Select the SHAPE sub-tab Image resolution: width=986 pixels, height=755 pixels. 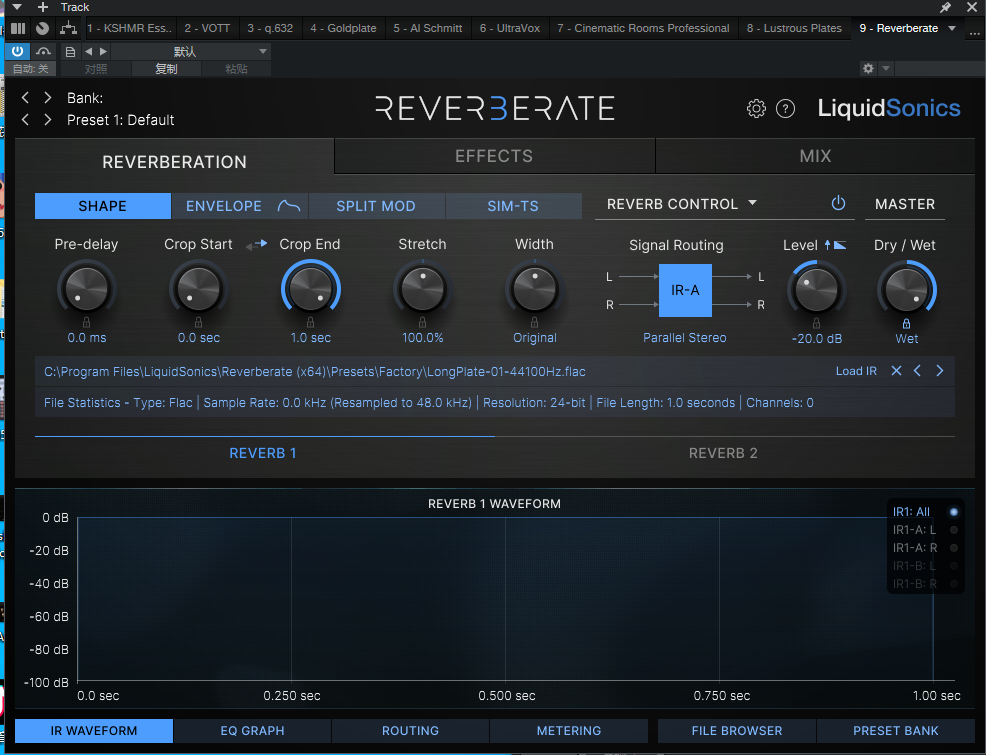[102, 206]
